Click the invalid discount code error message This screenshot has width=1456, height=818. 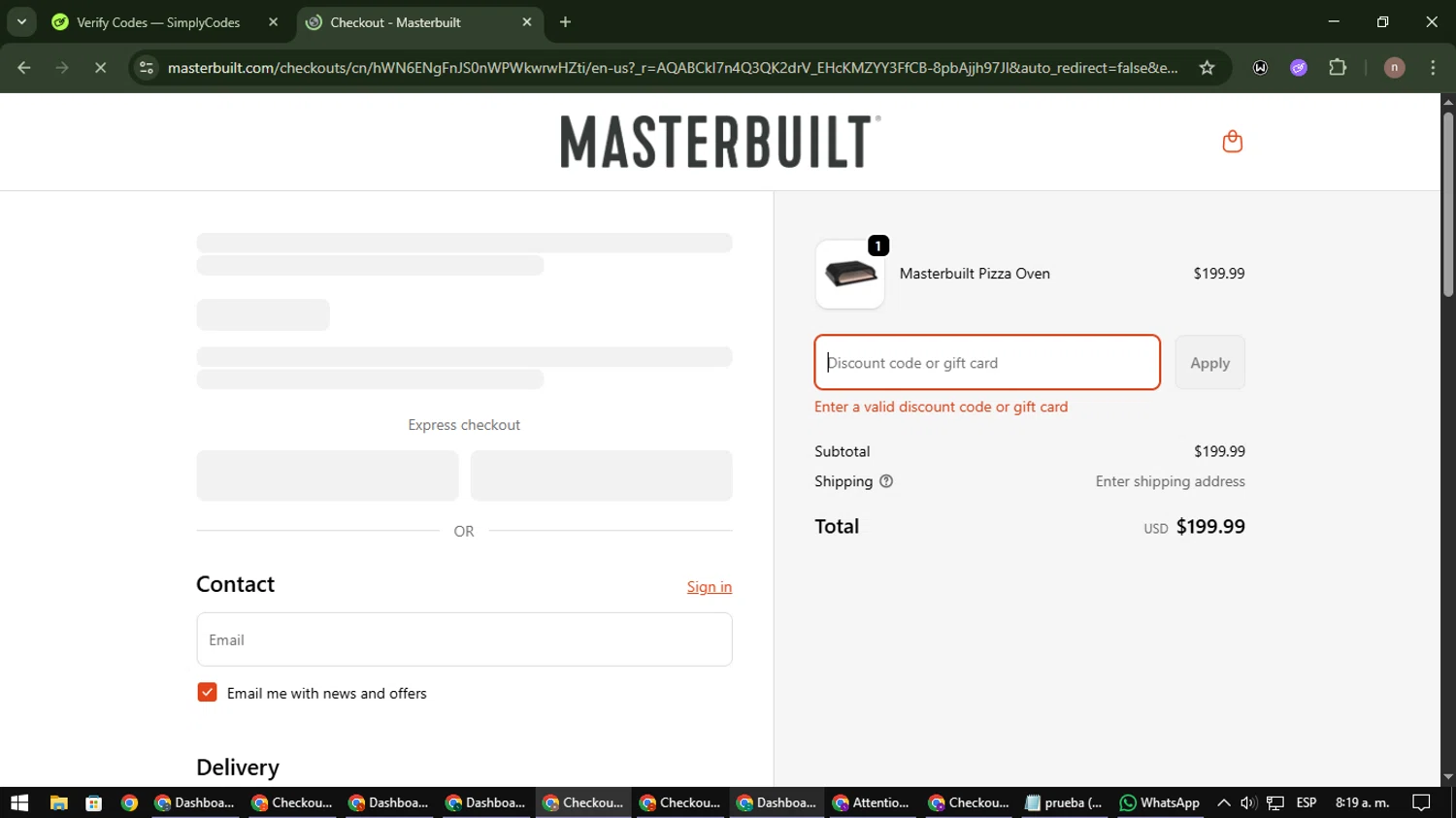(x=941, y=407)
